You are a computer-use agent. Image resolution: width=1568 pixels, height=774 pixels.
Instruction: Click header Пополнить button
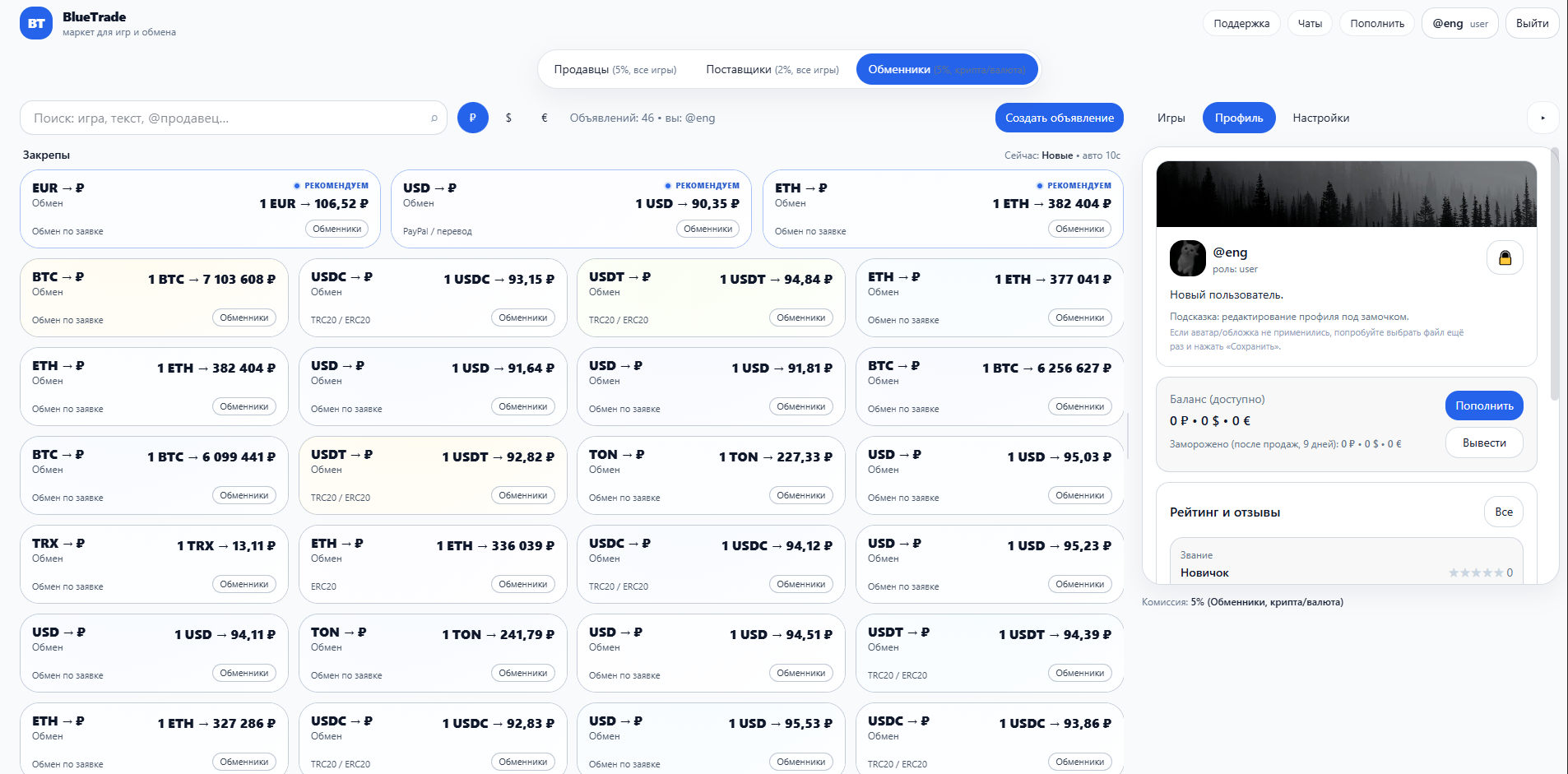tap(1377, 23)
